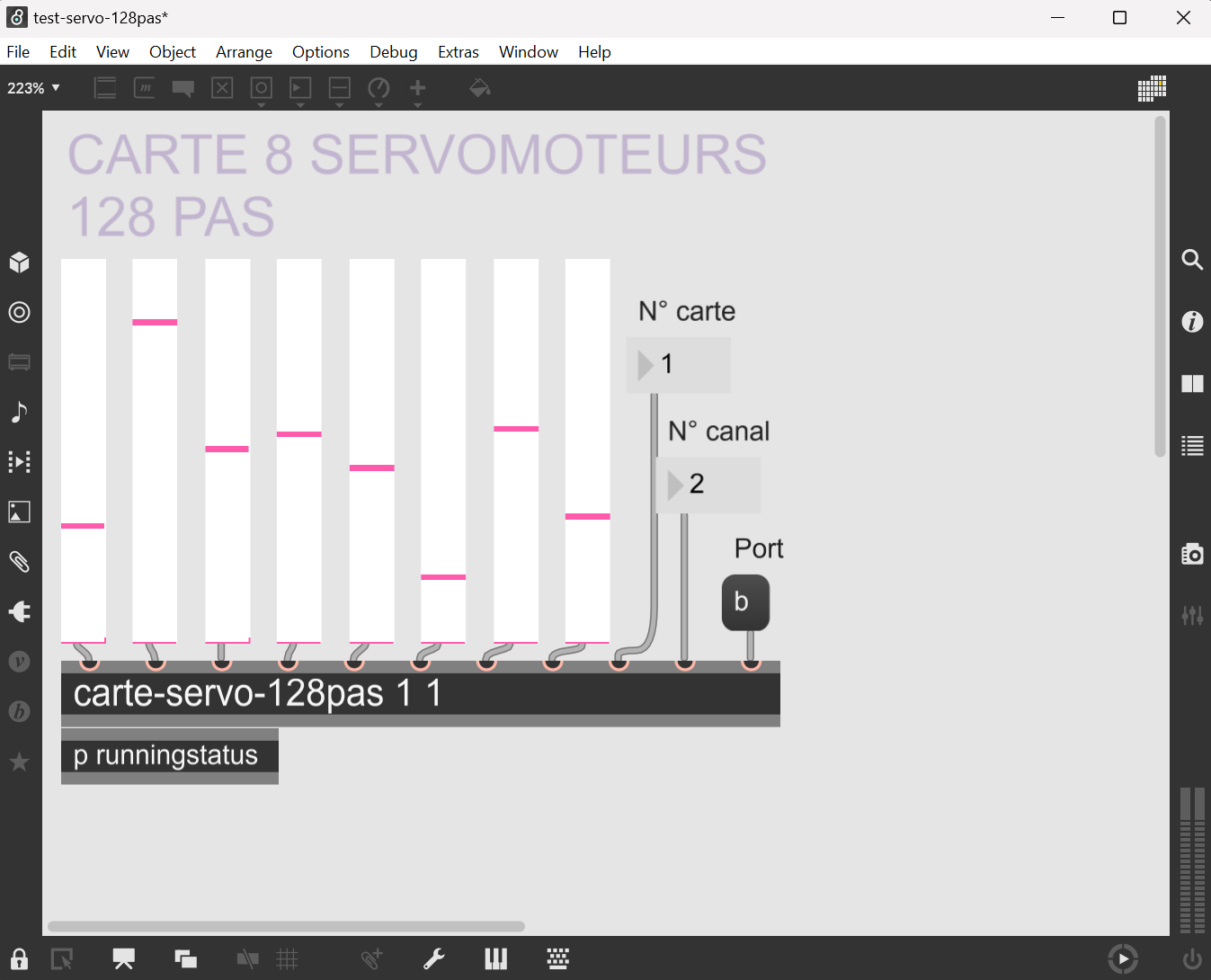
Task: Open the Favorites star in the sidebar
Action: (19, 762)
